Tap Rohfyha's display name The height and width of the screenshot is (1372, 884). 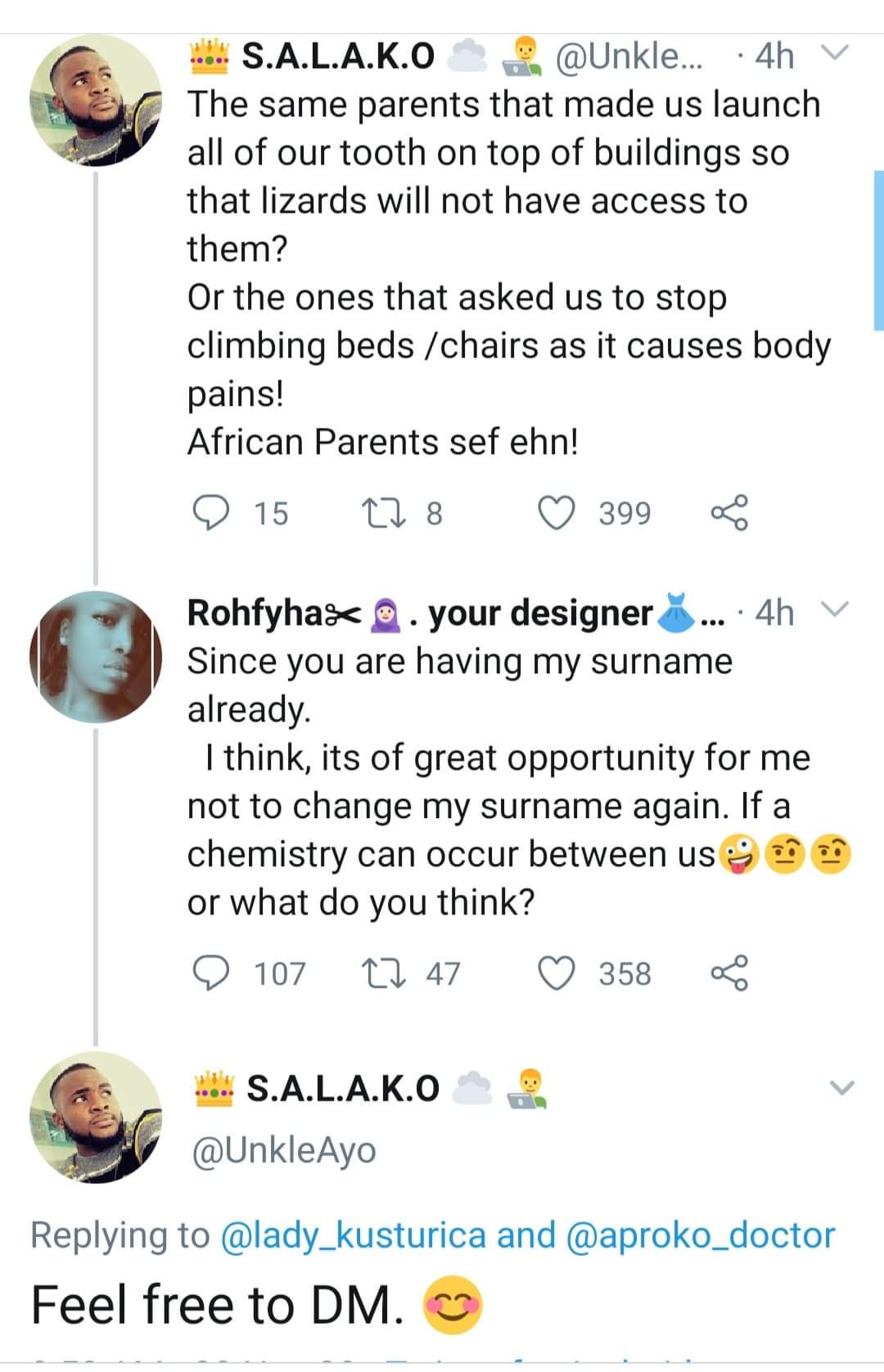[256, 613]
